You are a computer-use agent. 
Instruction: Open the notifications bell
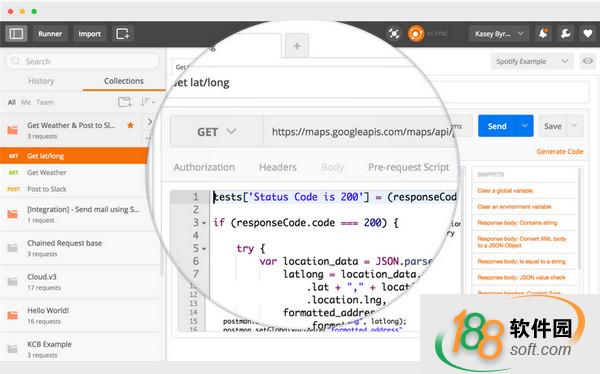(x=543, y=34)
